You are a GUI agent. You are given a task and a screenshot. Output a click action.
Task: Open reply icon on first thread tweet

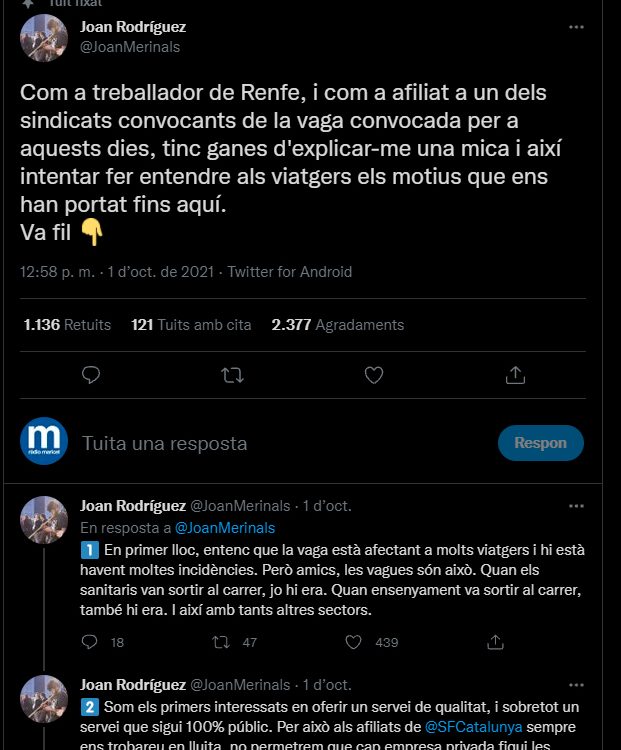pos(90,643)
